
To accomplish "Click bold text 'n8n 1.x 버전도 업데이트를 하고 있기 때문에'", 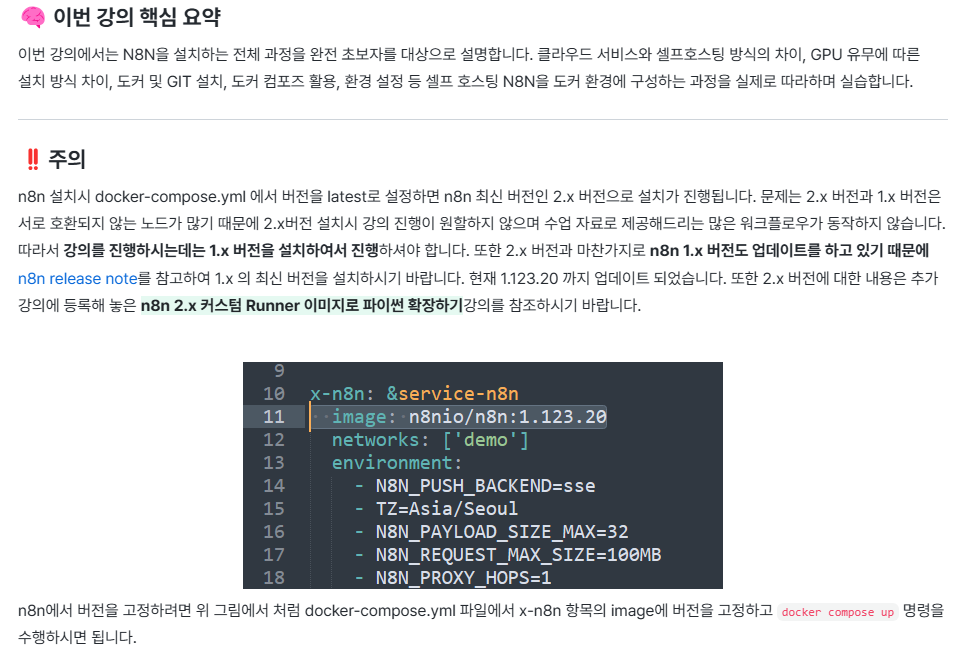I will 789,250.
